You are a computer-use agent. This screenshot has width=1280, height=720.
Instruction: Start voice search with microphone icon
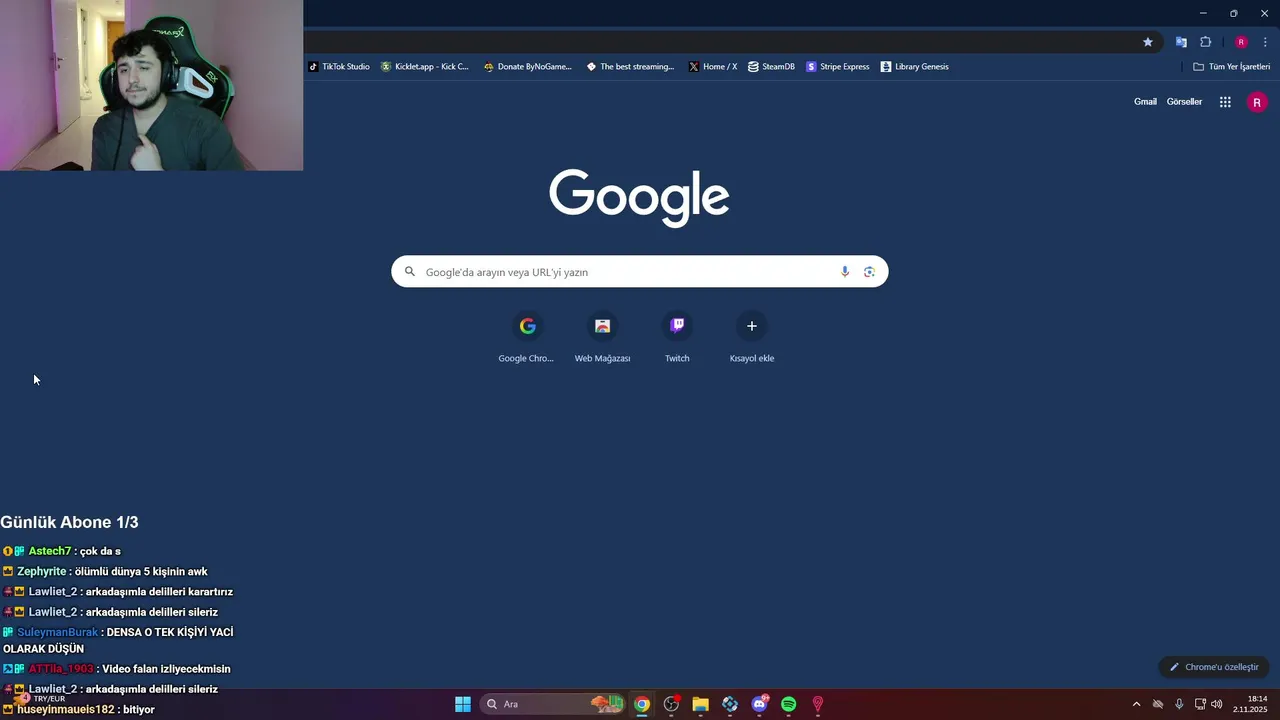845,272
